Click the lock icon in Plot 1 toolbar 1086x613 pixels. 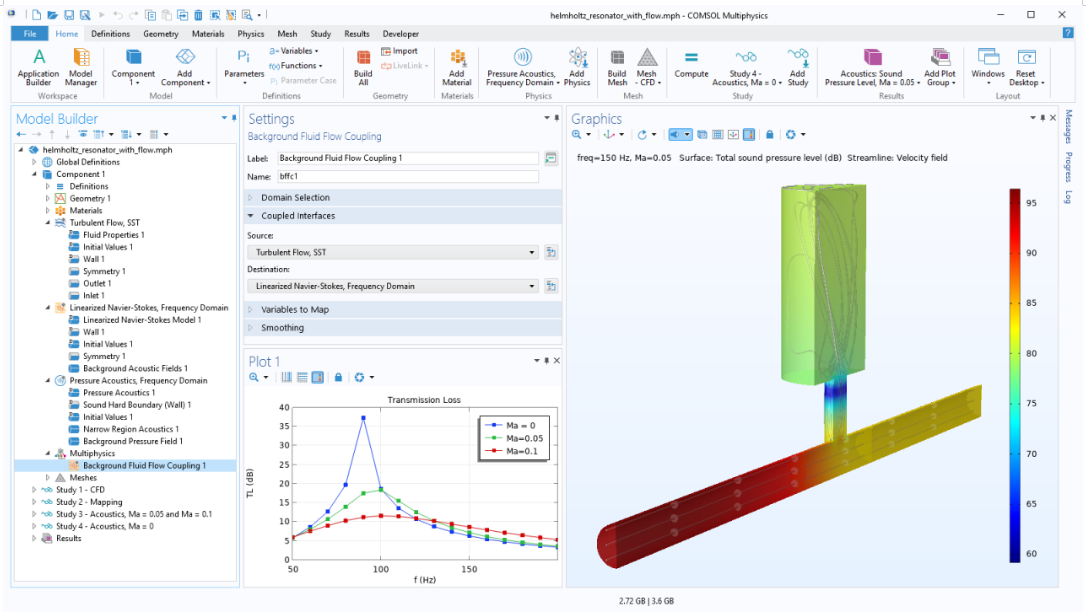pyautogui.click(x=338, y=377)
